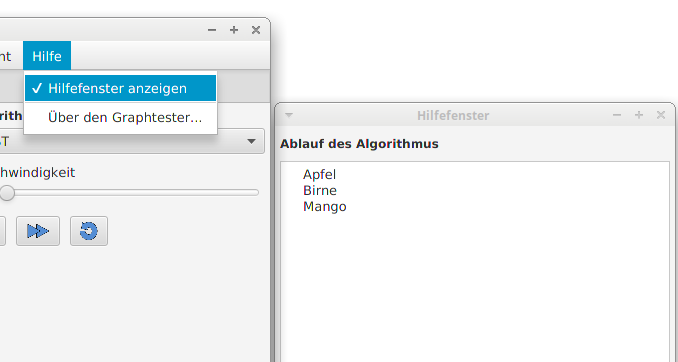Open the Hilfefenster window menu triangle

[289, 115]
